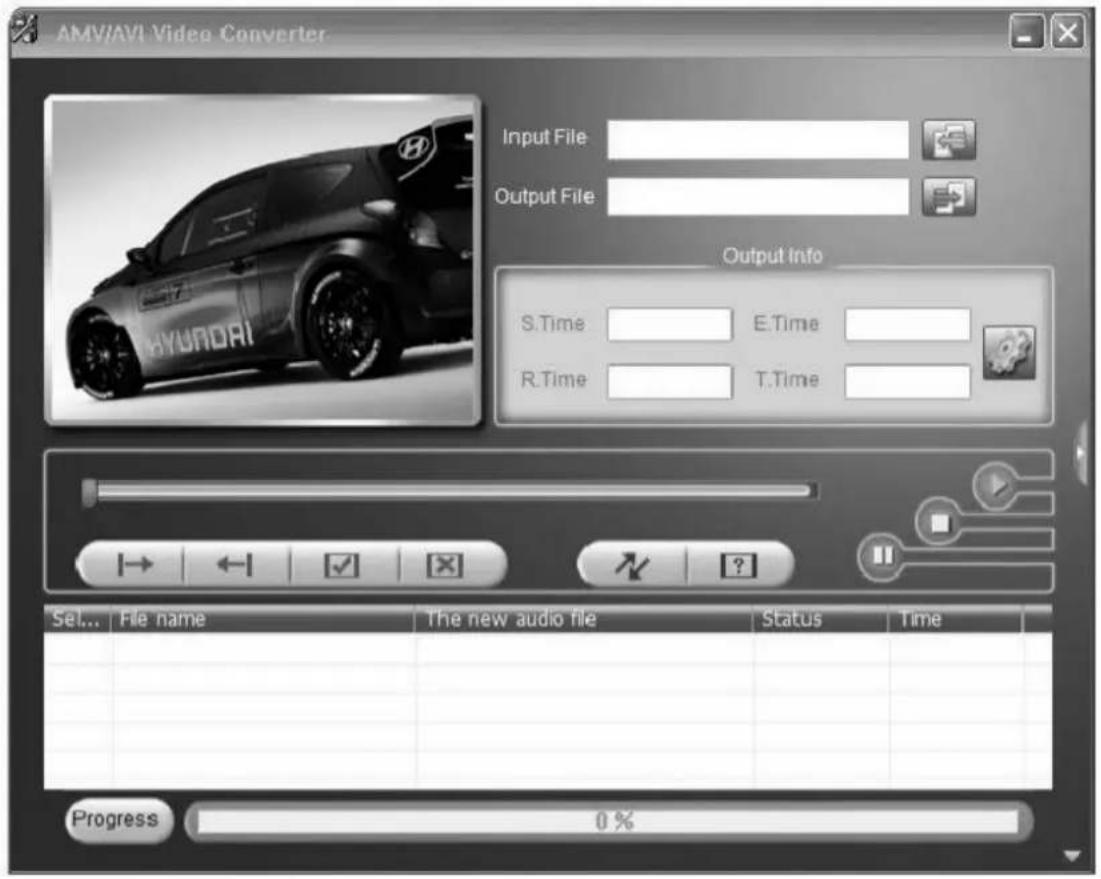
Task: Focus the E.Time field
Action: pos(907,324)
